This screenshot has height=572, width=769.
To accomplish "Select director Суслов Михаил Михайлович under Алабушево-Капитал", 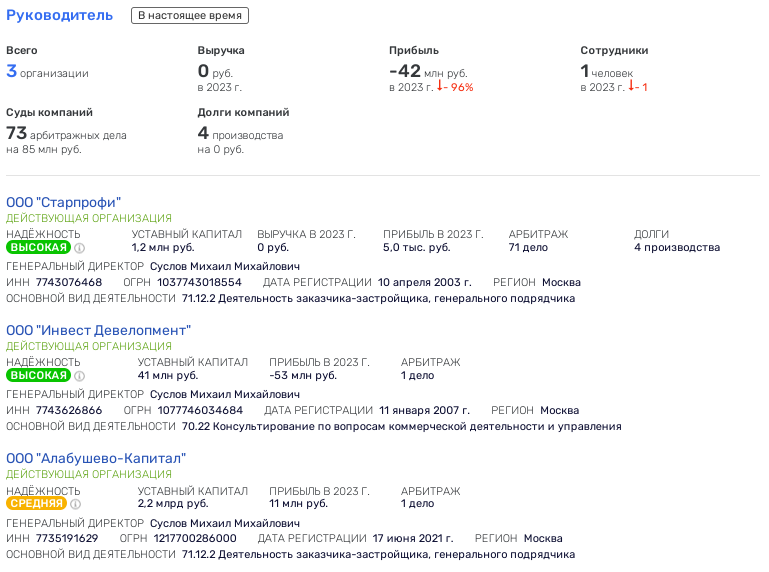I will point(225,523).
